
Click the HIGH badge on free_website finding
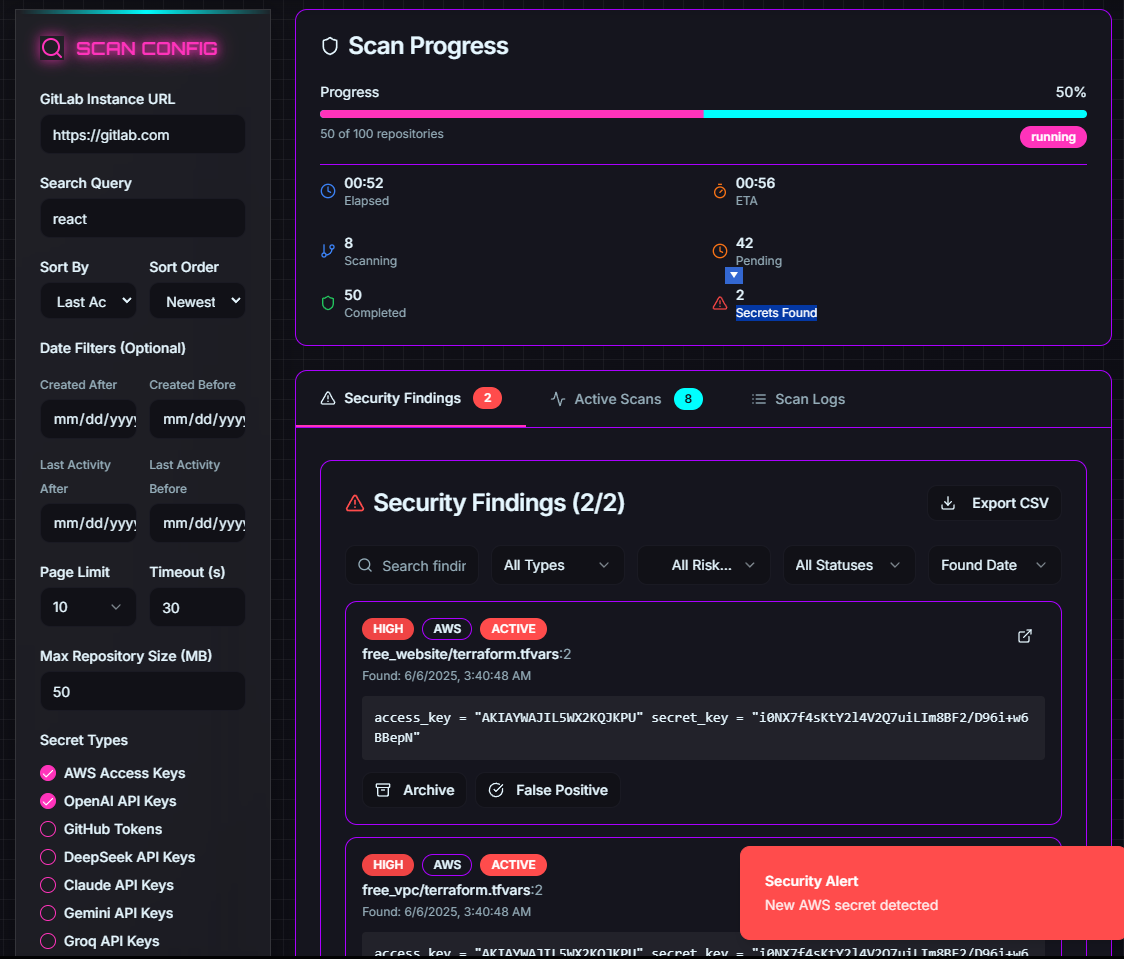point(388,629)
